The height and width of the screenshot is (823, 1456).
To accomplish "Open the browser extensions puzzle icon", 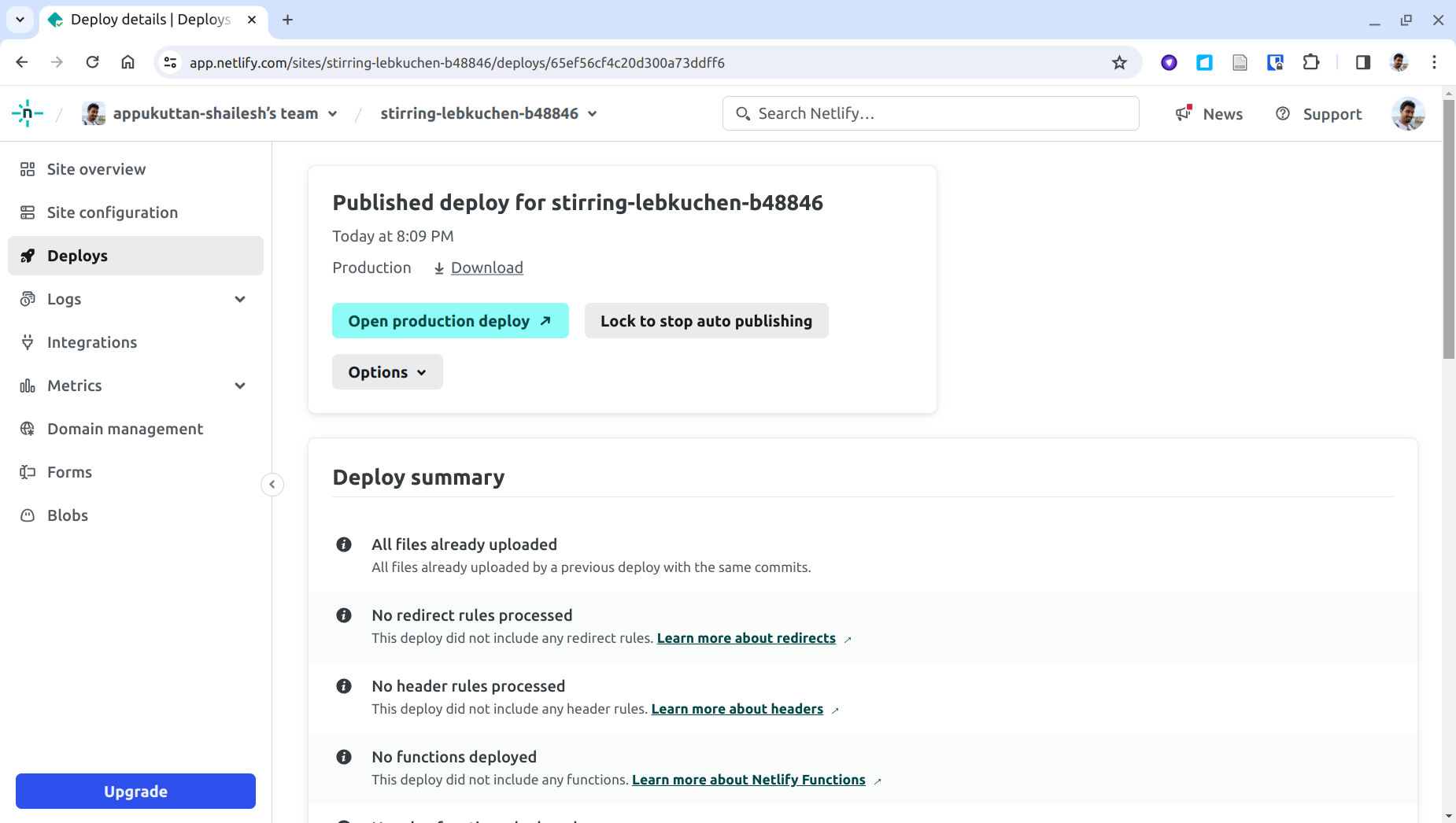I will tap(1311, 63).
